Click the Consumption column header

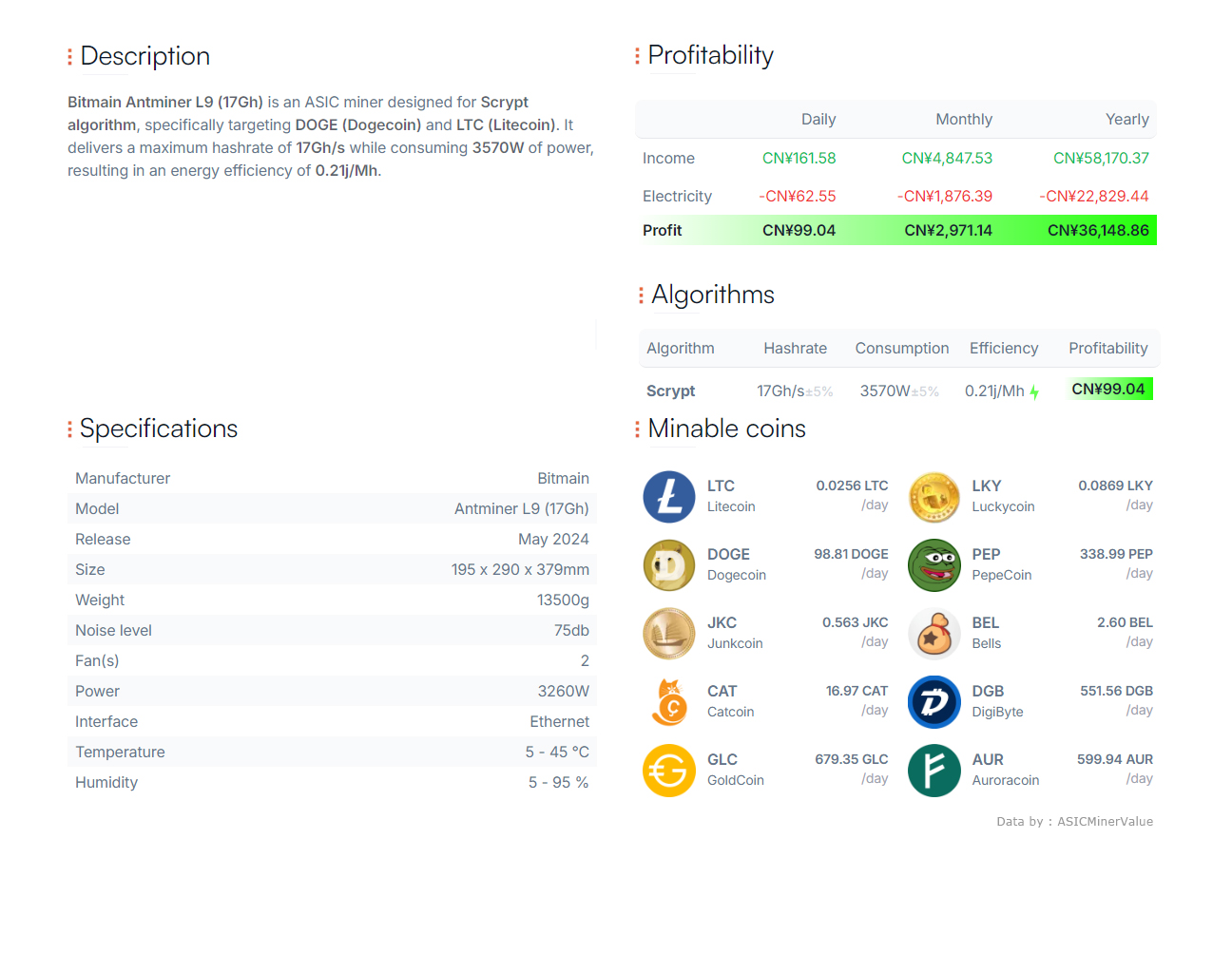pyautogui.click(x=901, y=349)
